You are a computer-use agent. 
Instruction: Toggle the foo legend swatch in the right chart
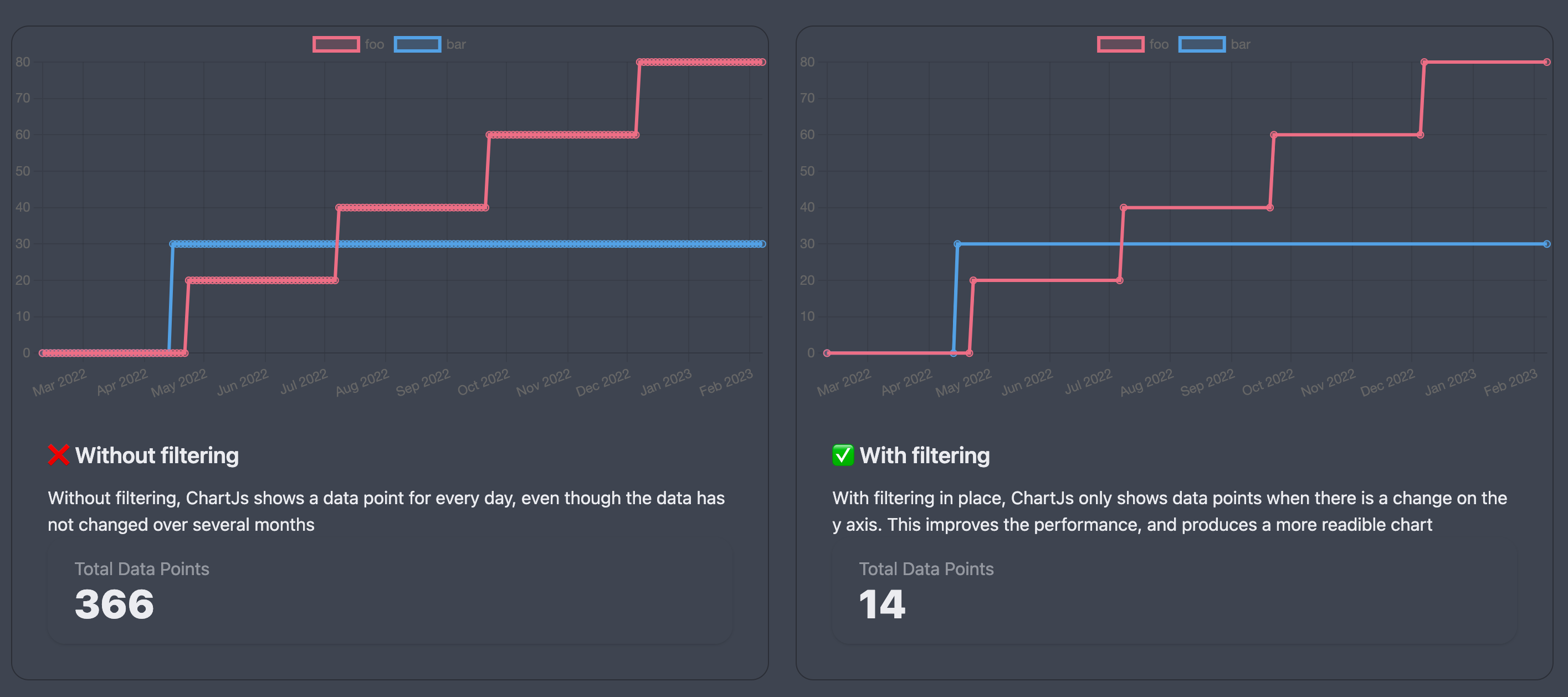tap(1120, 44)
